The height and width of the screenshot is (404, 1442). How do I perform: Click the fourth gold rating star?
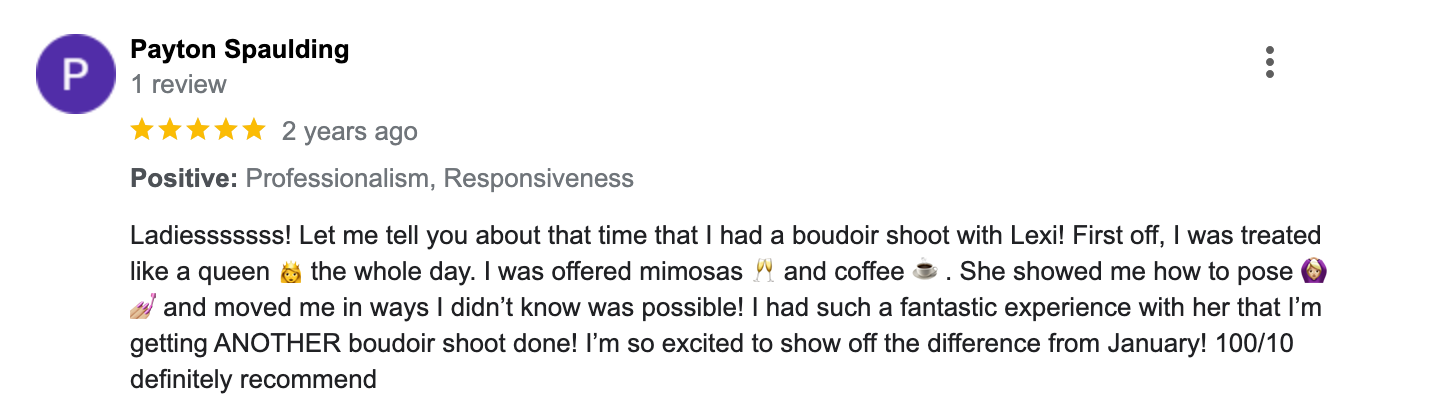(x=226, y=130)
